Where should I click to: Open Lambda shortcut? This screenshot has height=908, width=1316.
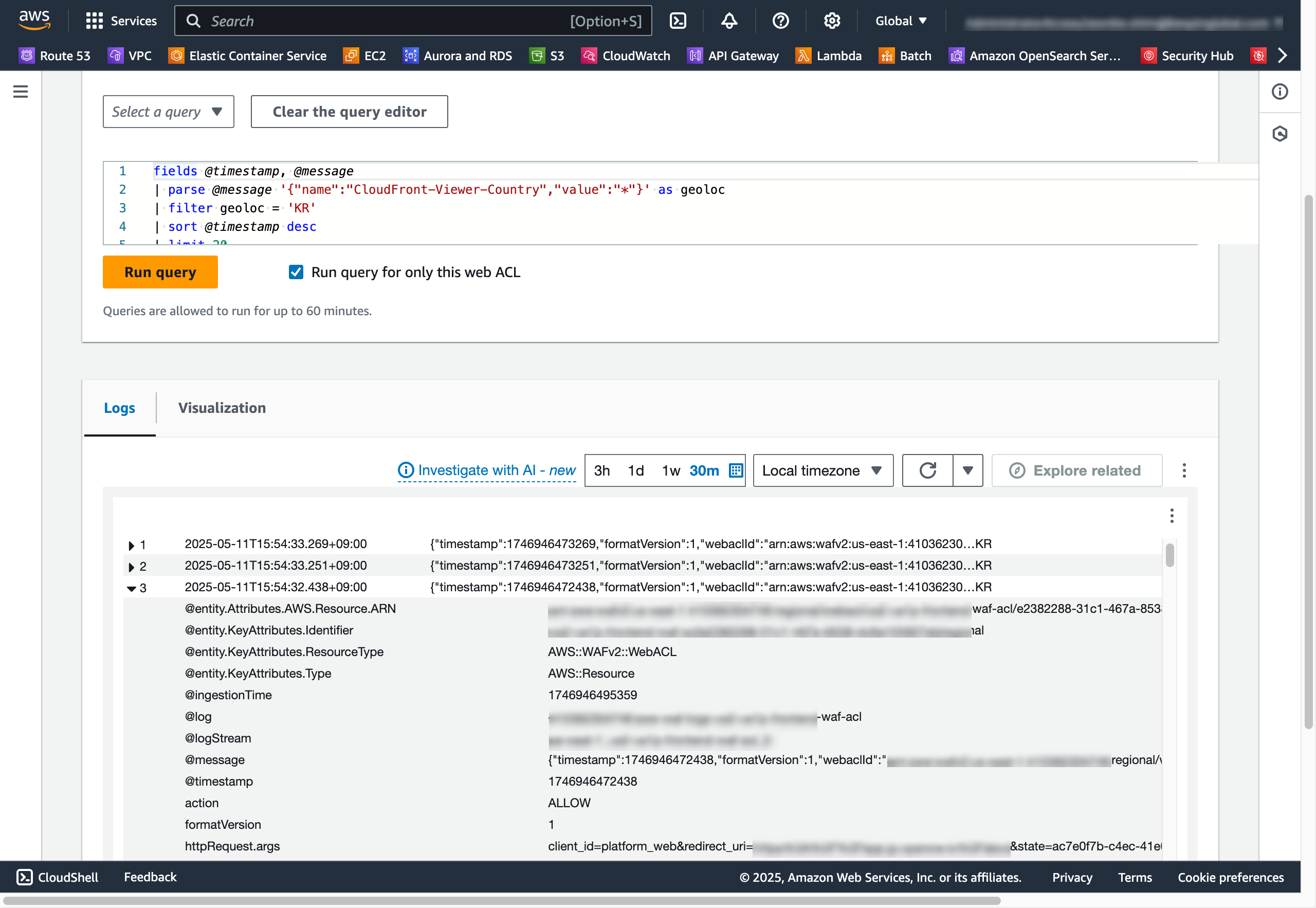(829, 56)
